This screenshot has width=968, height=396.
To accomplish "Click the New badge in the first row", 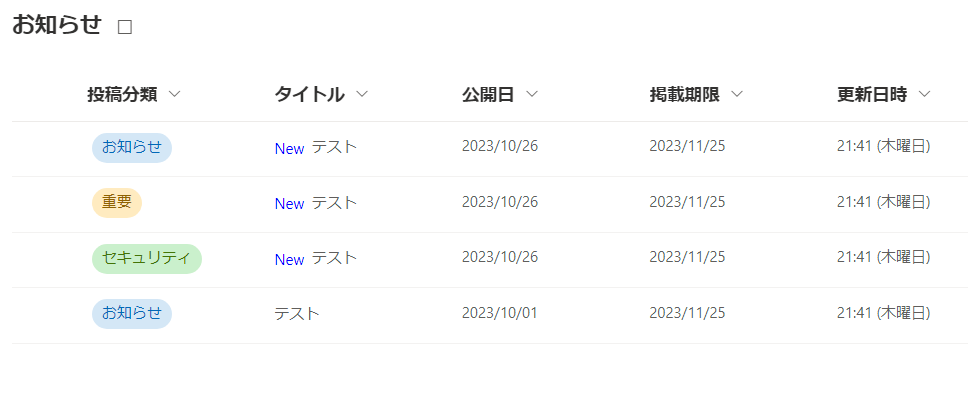I will click(290, 148).
